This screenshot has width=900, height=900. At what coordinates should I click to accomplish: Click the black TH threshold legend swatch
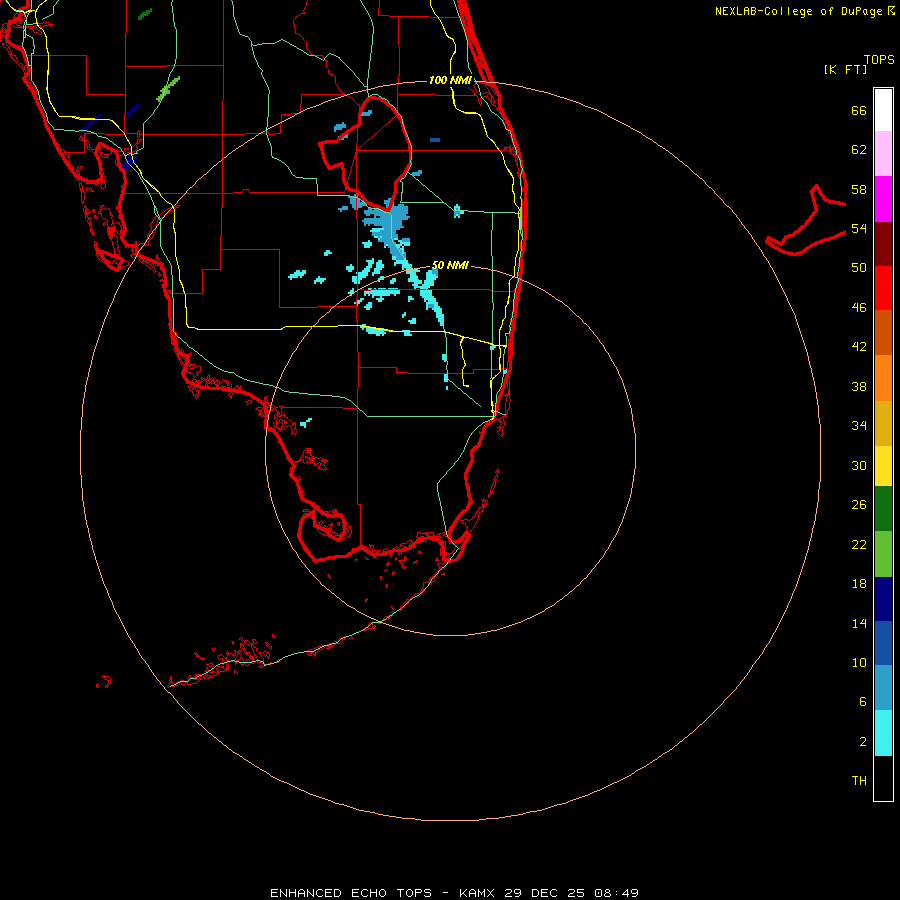click(x=883, y=778)
